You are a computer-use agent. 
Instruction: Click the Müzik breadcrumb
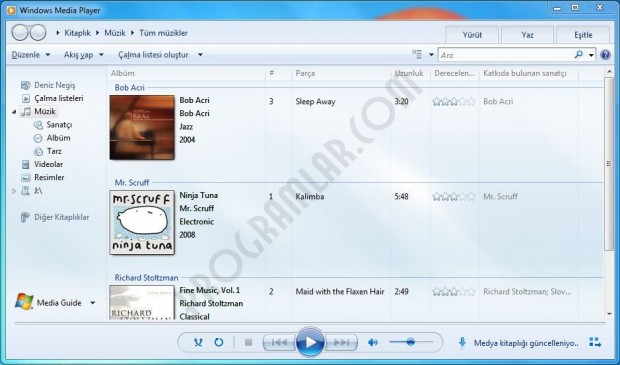115,33
